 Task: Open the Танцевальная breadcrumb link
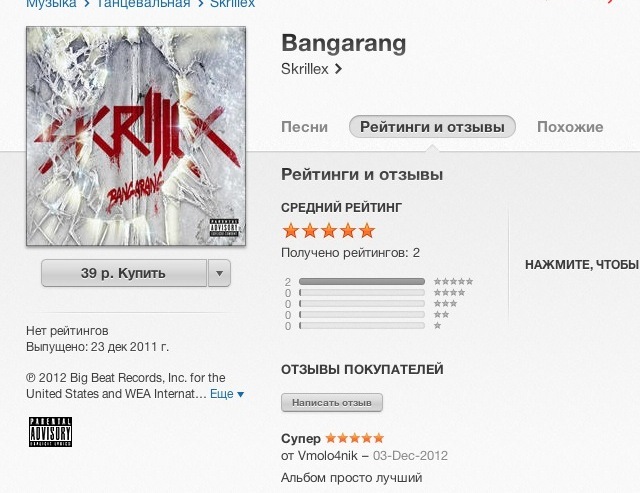coord(143,3)
